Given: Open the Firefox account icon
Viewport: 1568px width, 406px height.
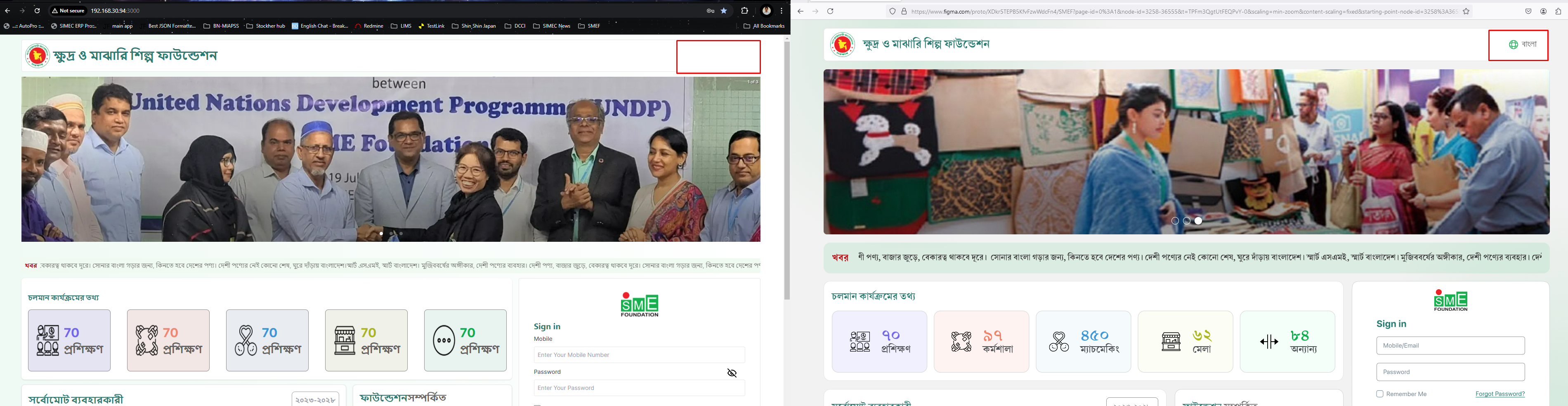Looking at the screenshot, I should click(1543, 12).
